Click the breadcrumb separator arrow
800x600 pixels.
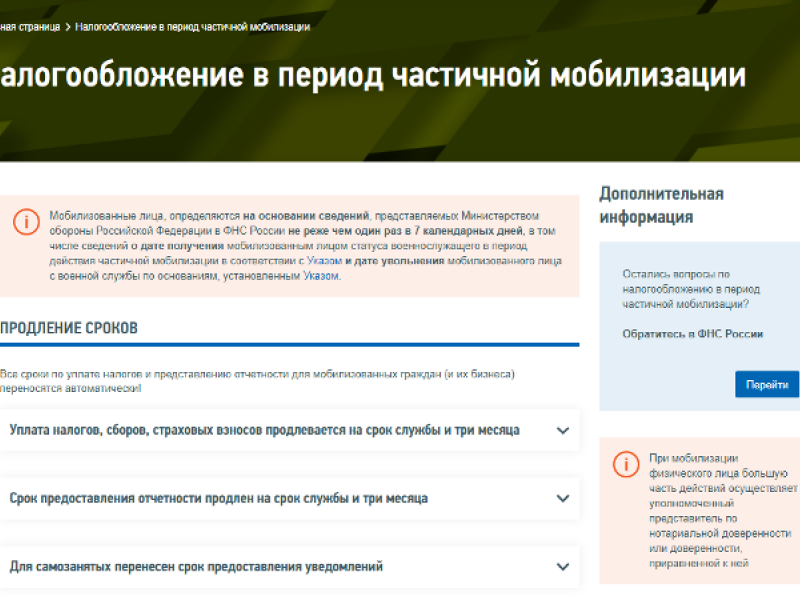67,27
